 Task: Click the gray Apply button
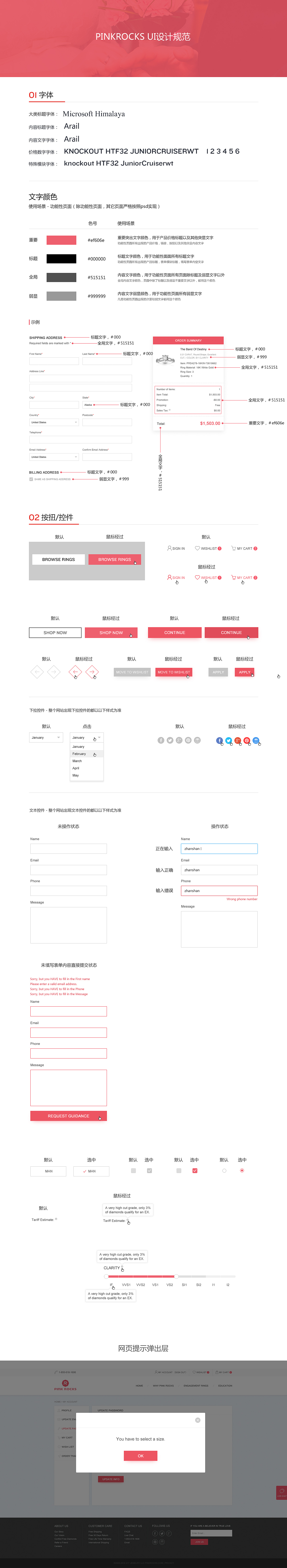(218, 672)
